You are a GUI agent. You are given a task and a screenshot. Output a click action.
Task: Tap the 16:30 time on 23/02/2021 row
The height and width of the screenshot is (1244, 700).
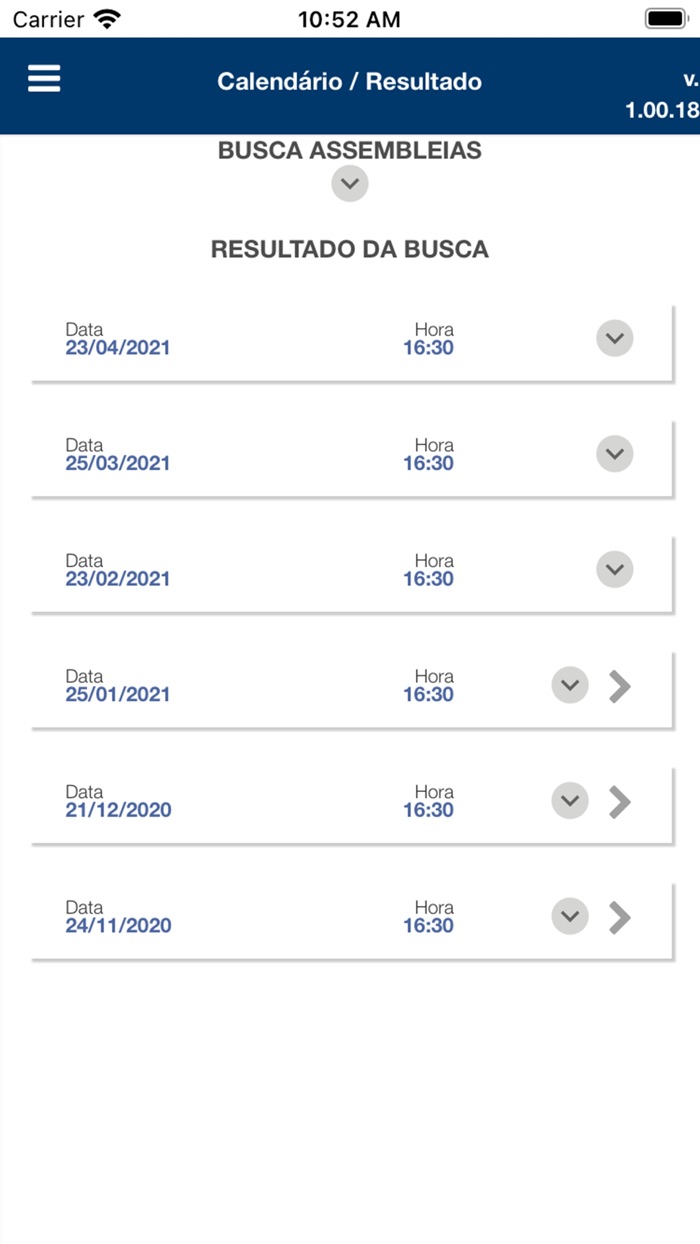tap(428, 579)
